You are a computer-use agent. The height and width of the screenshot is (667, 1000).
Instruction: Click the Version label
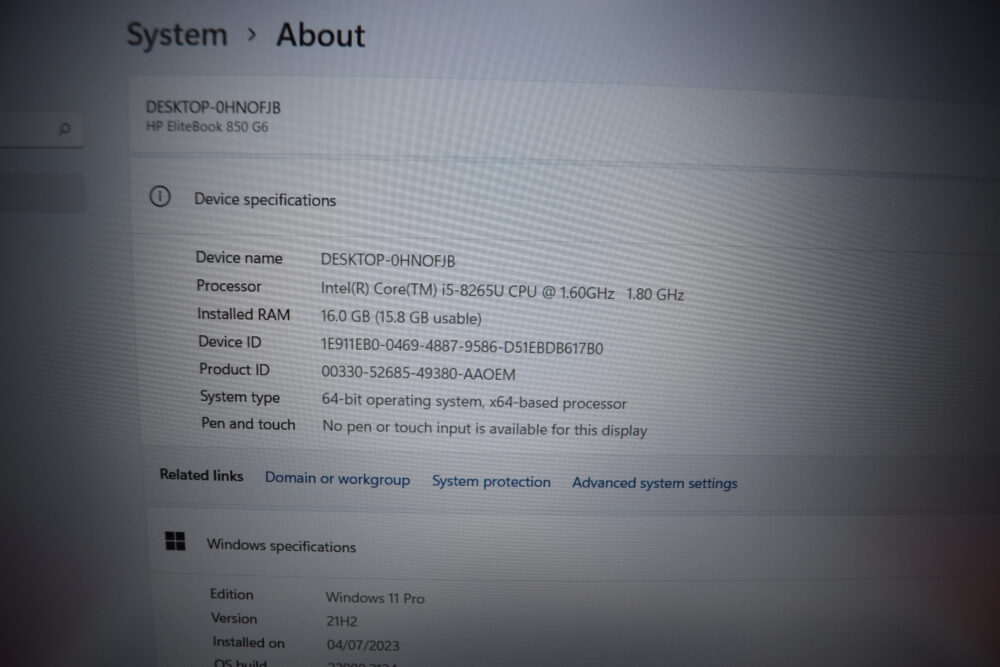[234, 619]
